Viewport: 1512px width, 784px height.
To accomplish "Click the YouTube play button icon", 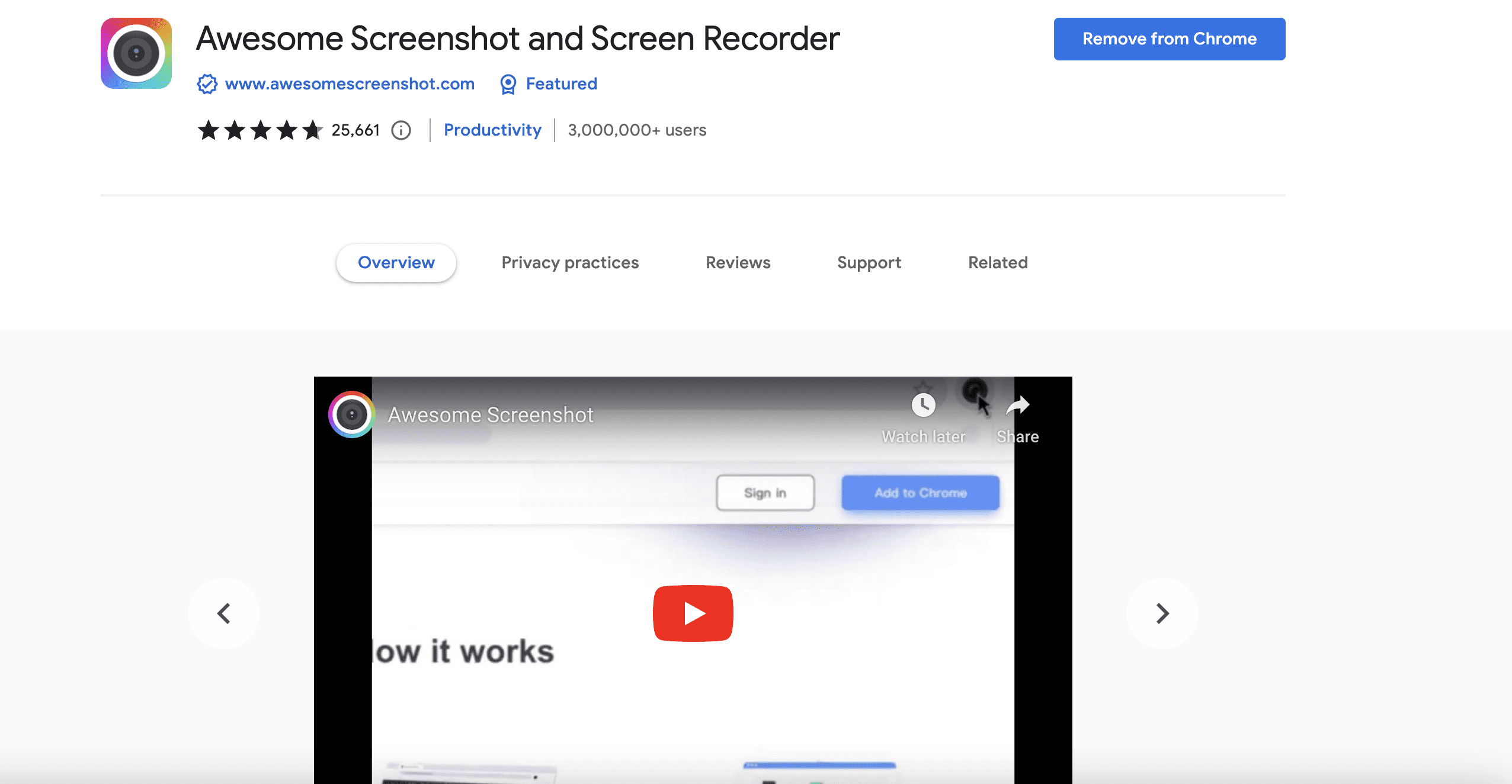I will [692, 612].
